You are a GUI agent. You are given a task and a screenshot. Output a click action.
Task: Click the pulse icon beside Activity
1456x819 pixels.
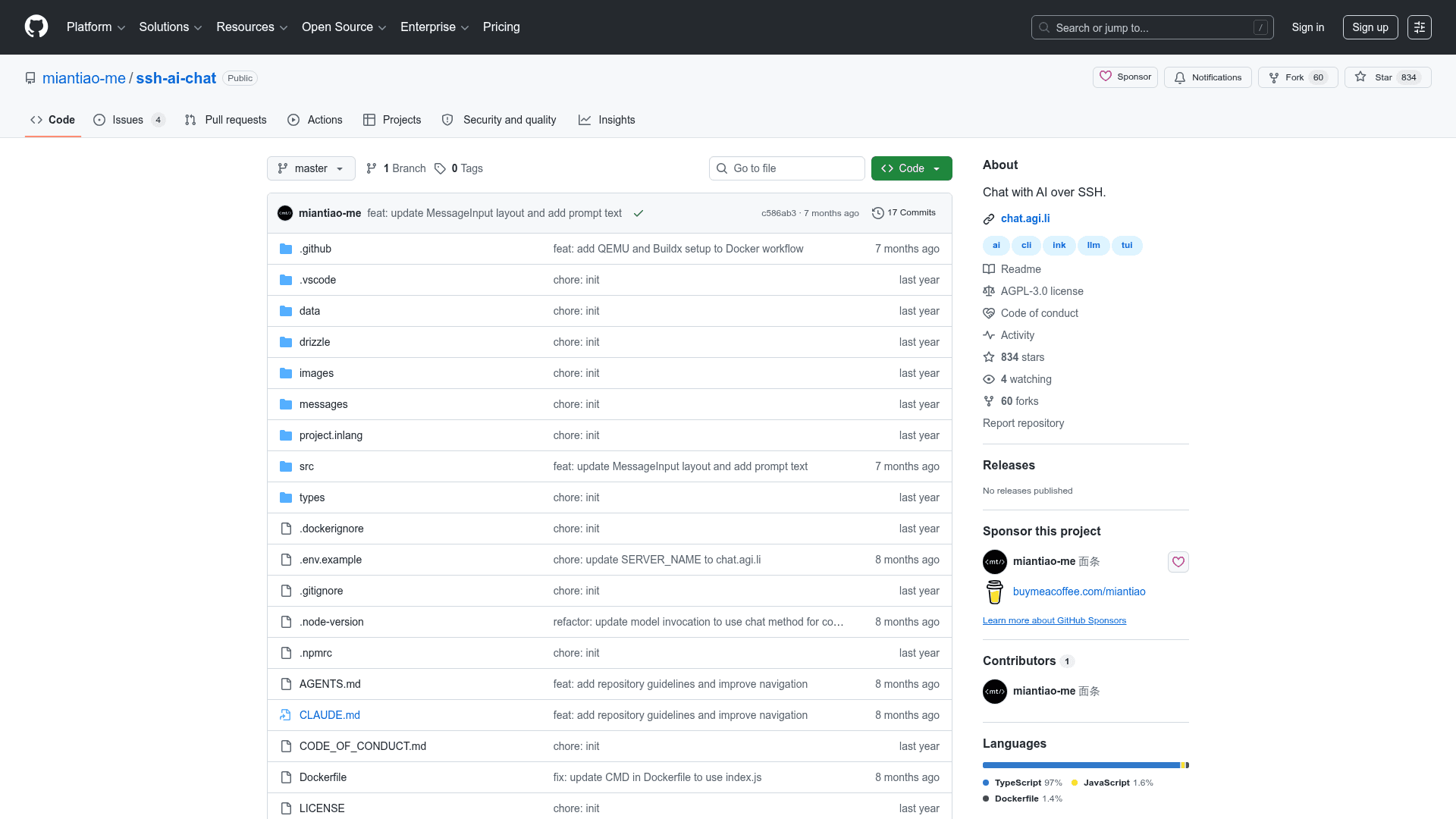point(989,335)
